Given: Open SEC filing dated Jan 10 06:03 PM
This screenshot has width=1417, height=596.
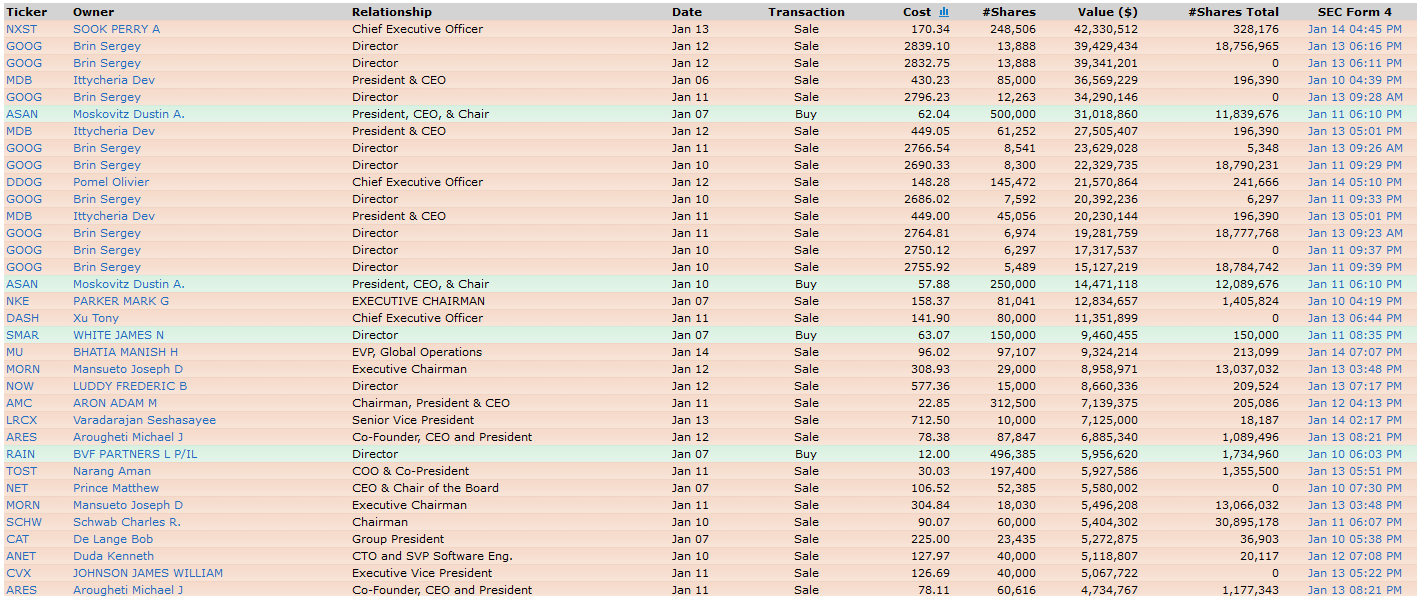Looking at the screenshot, I should [1354, 454].
